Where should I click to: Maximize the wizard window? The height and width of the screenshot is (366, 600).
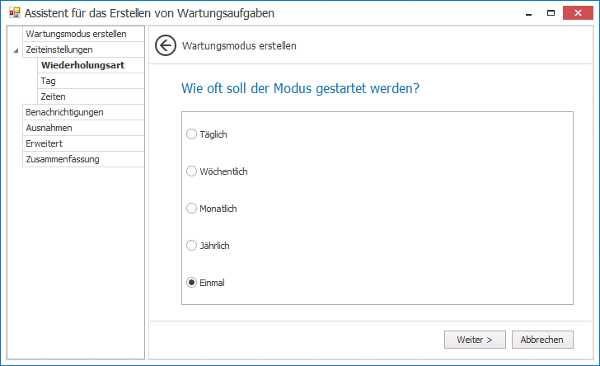point(551,13)
